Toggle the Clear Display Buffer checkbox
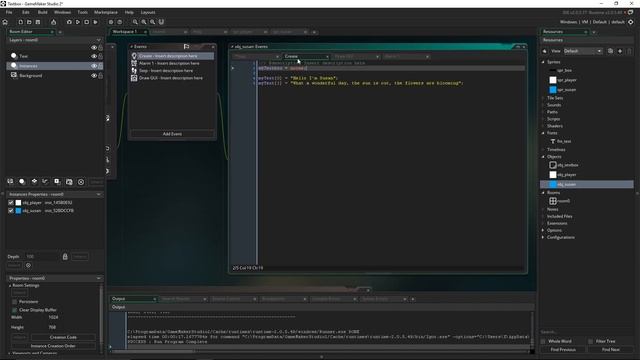Viewport: 640px width, 360px height. pyautogui.click(x=15, y=310)
